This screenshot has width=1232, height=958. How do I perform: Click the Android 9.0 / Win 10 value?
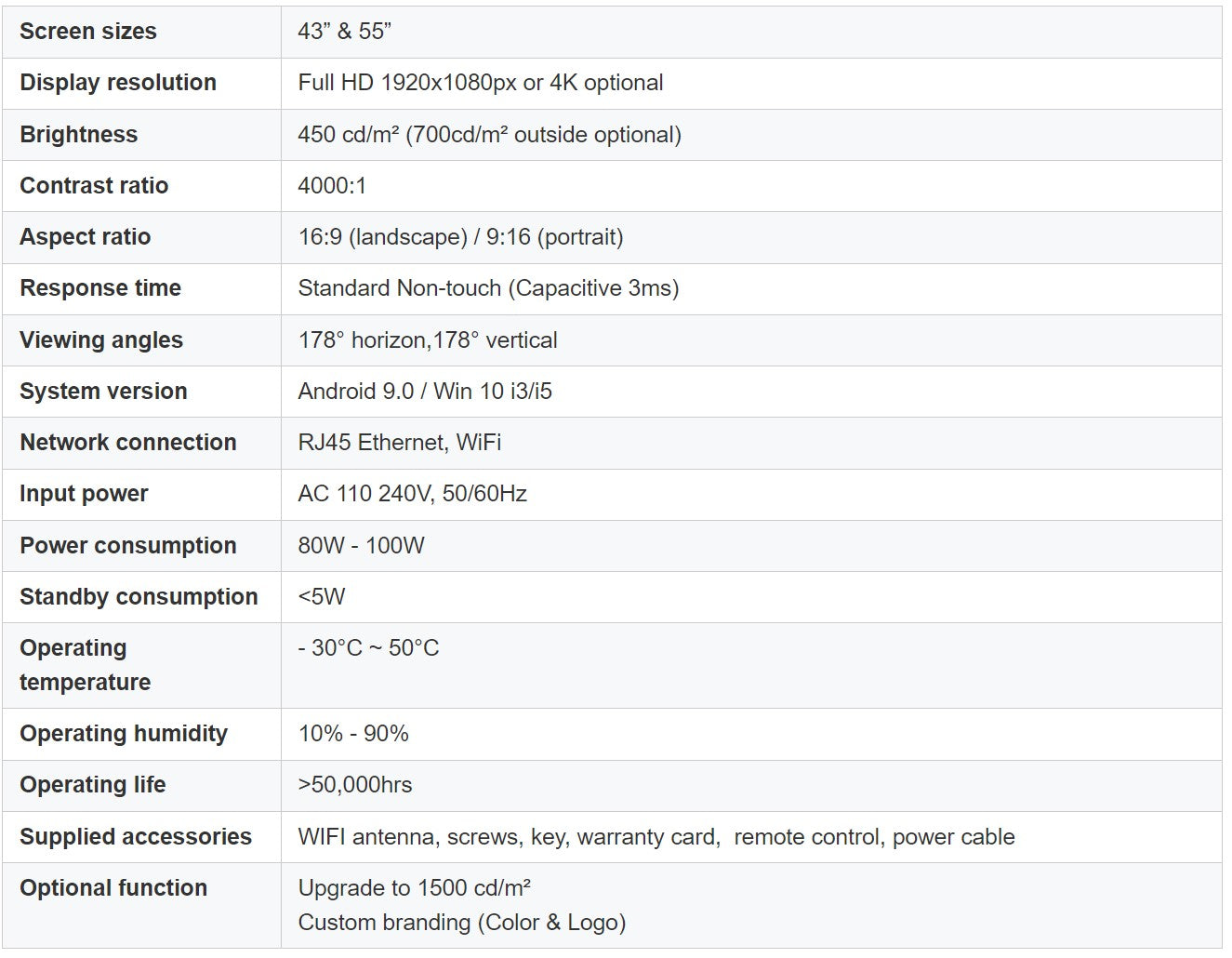(x=425, y=392)
